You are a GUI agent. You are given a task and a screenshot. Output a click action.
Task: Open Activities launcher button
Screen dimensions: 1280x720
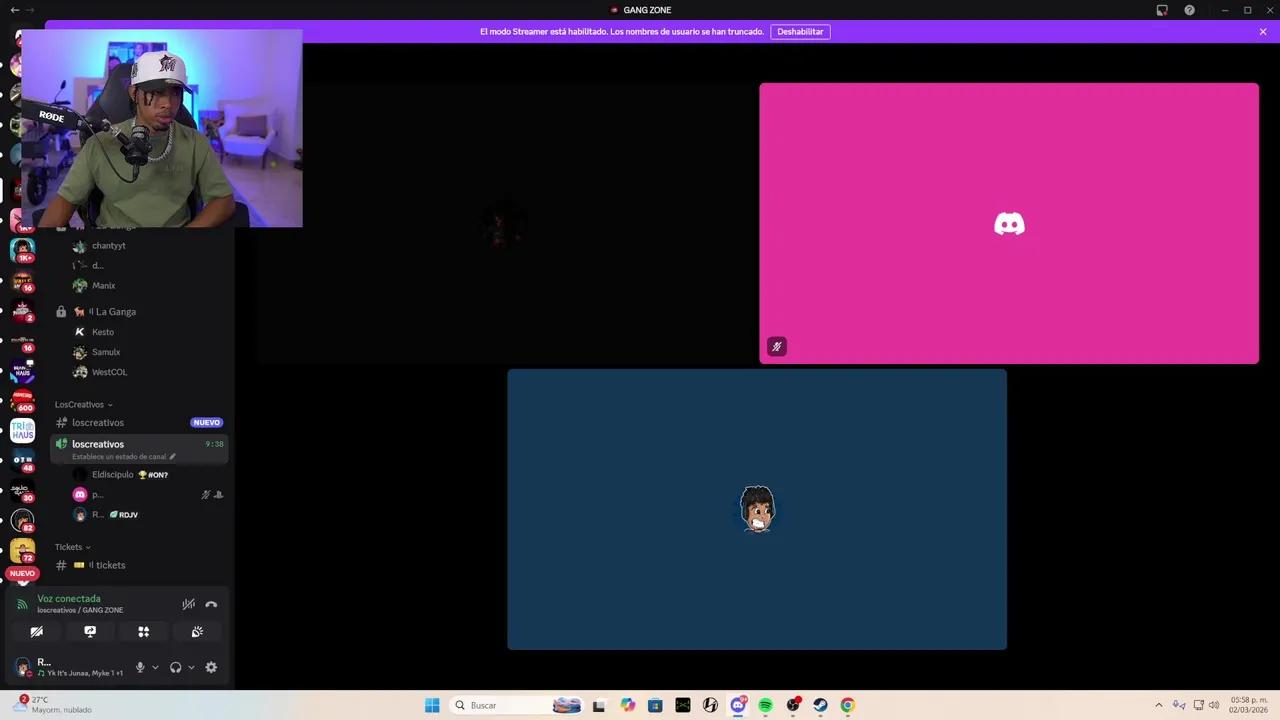(143, 631)
